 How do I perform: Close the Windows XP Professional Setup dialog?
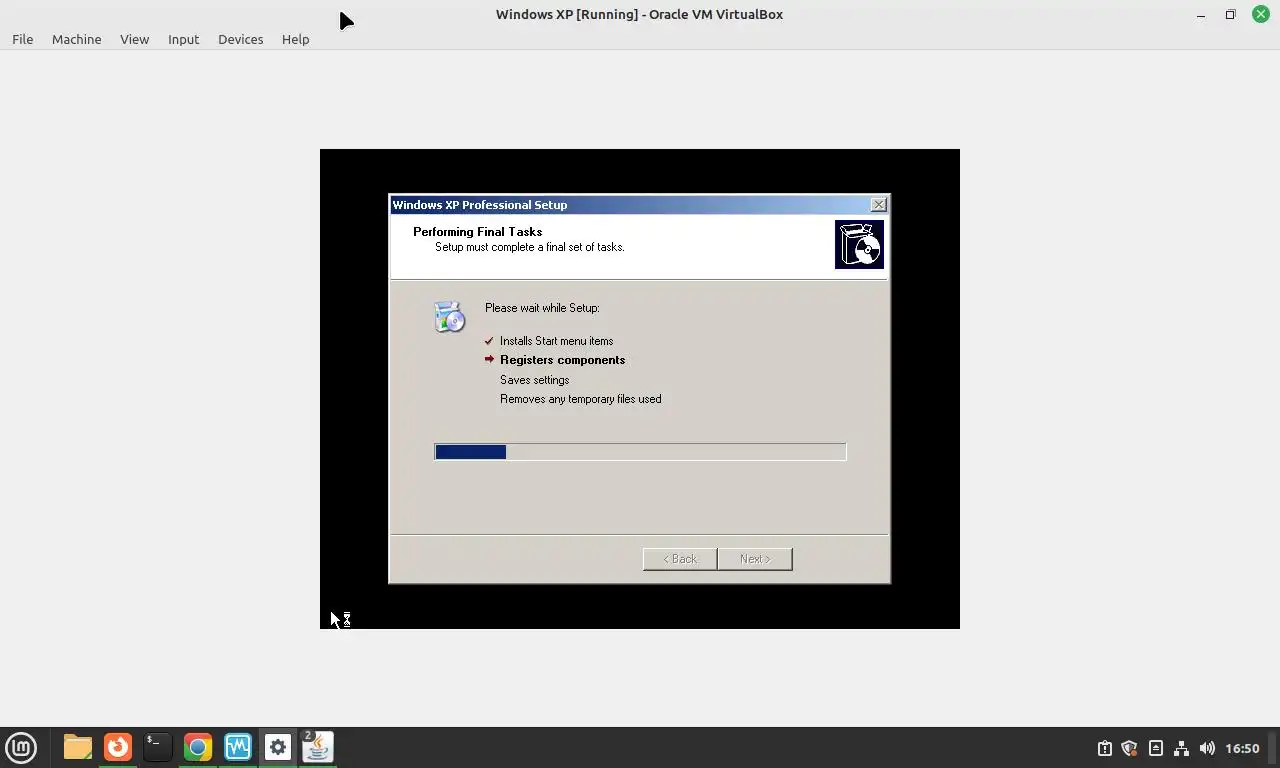pyautogui.click(x=878, y=205)
